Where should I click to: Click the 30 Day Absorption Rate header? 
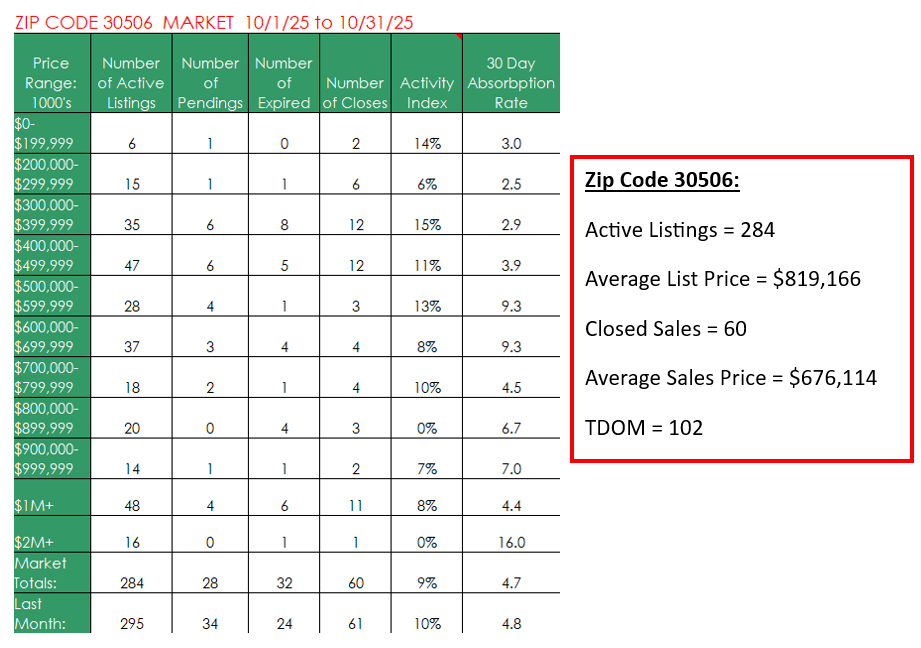click(511, 82)
